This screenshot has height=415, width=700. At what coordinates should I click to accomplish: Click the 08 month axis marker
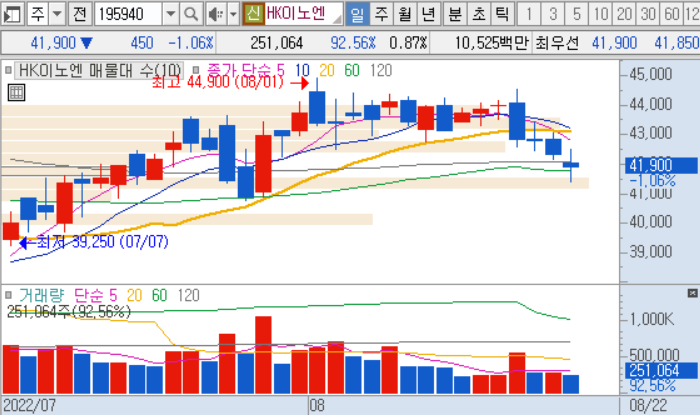(317, 406)
